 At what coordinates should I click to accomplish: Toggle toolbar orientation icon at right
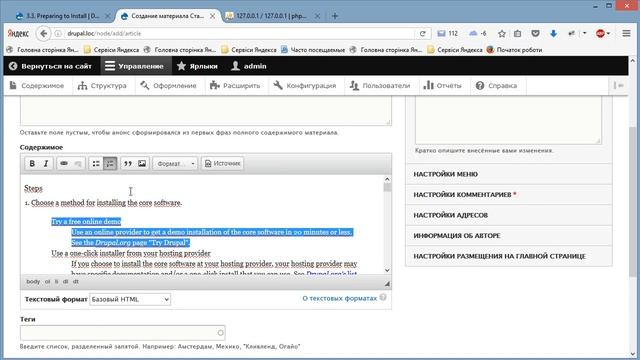pos(619,86)
